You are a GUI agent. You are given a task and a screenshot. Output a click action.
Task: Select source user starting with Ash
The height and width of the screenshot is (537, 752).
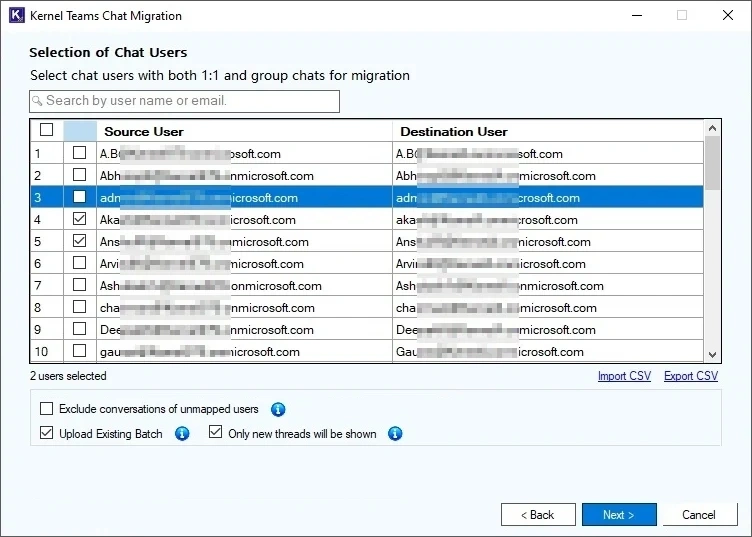244,286
